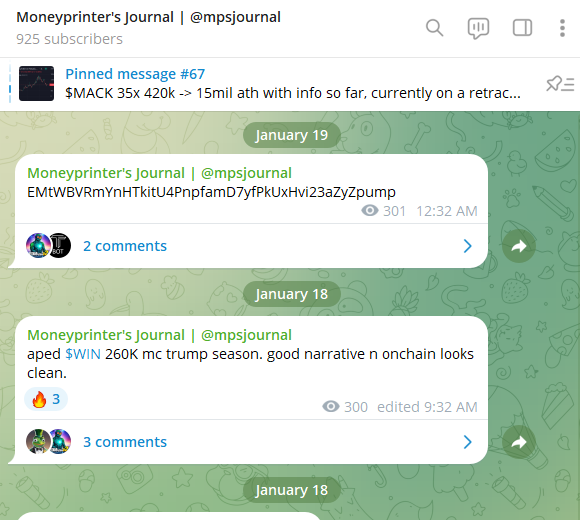
Task: Click the EMtWBVRm...pump contract address text
Action: tap(211, 192)
